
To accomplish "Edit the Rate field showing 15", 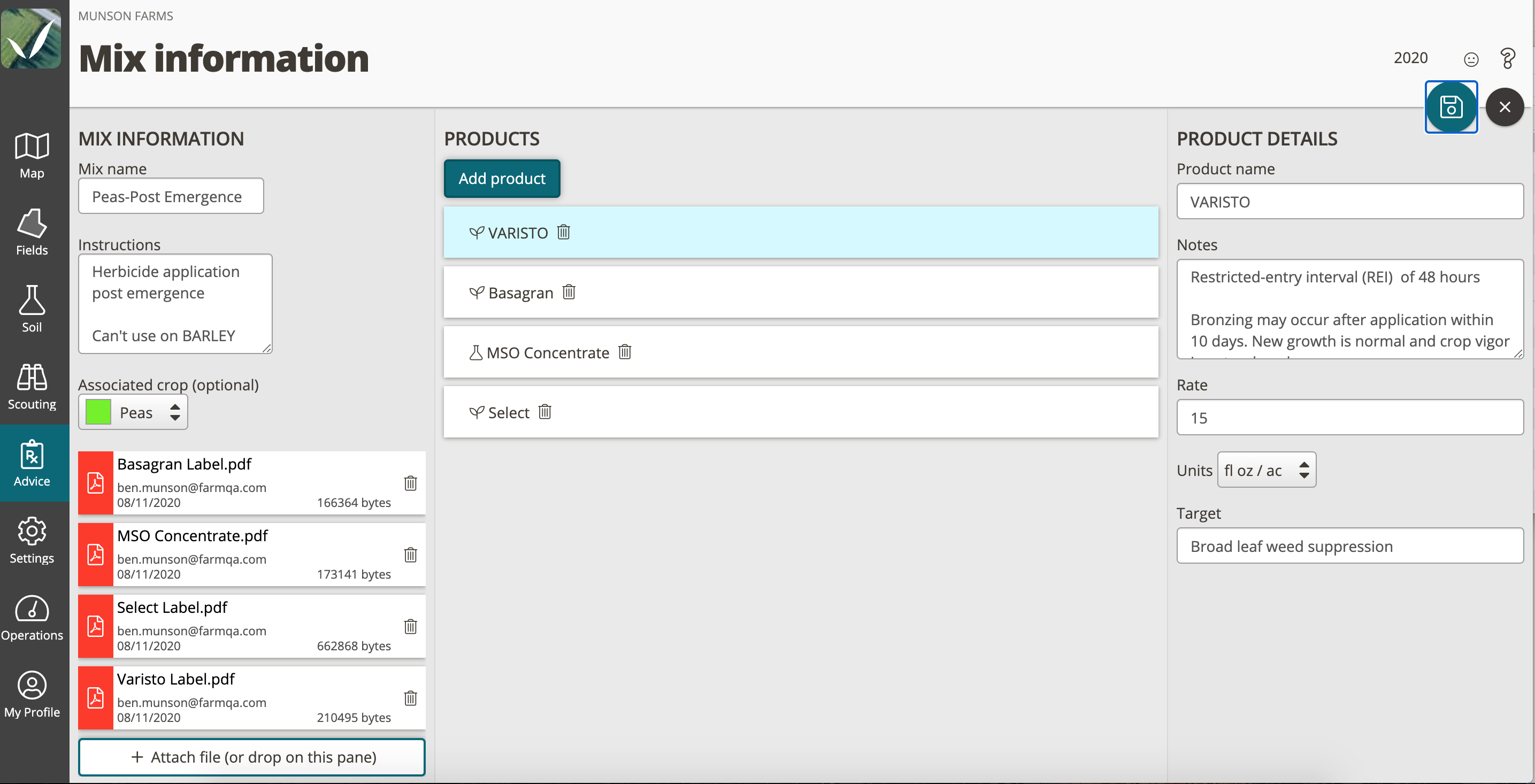I will coord(1350,418).
